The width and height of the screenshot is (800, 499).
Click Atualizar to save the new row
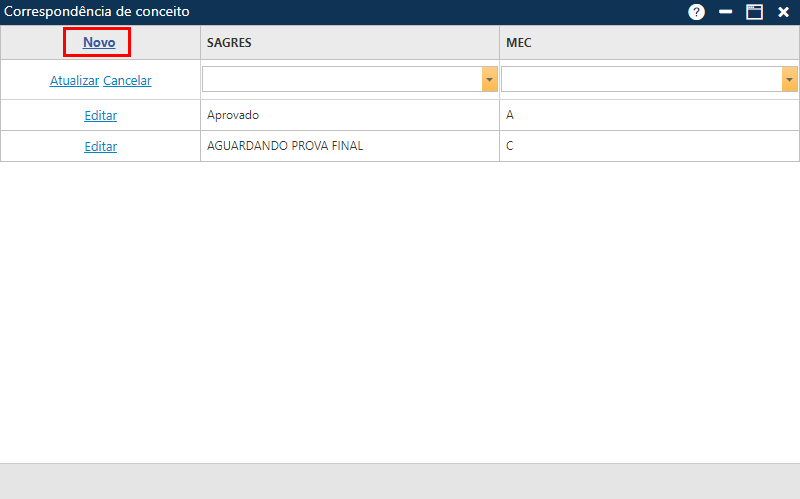click(74, 80)
